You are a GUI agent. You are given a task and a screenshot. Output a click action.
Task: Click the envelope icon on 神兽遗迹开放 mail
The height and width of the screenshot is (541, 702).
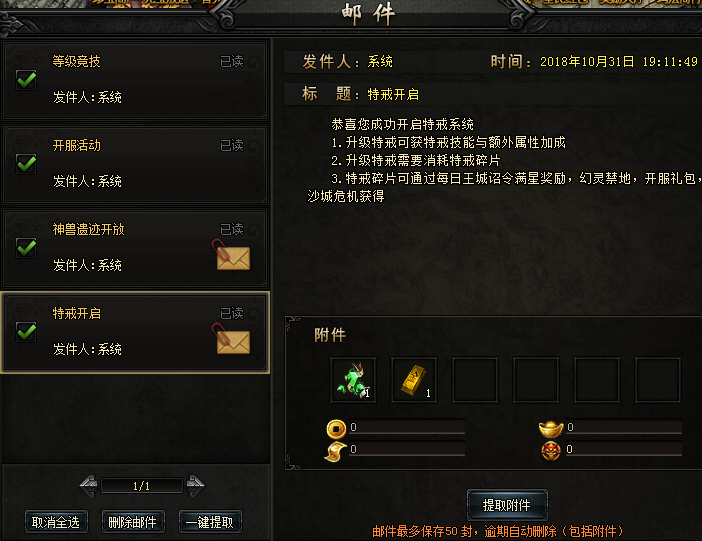click(x=231, y=255)
